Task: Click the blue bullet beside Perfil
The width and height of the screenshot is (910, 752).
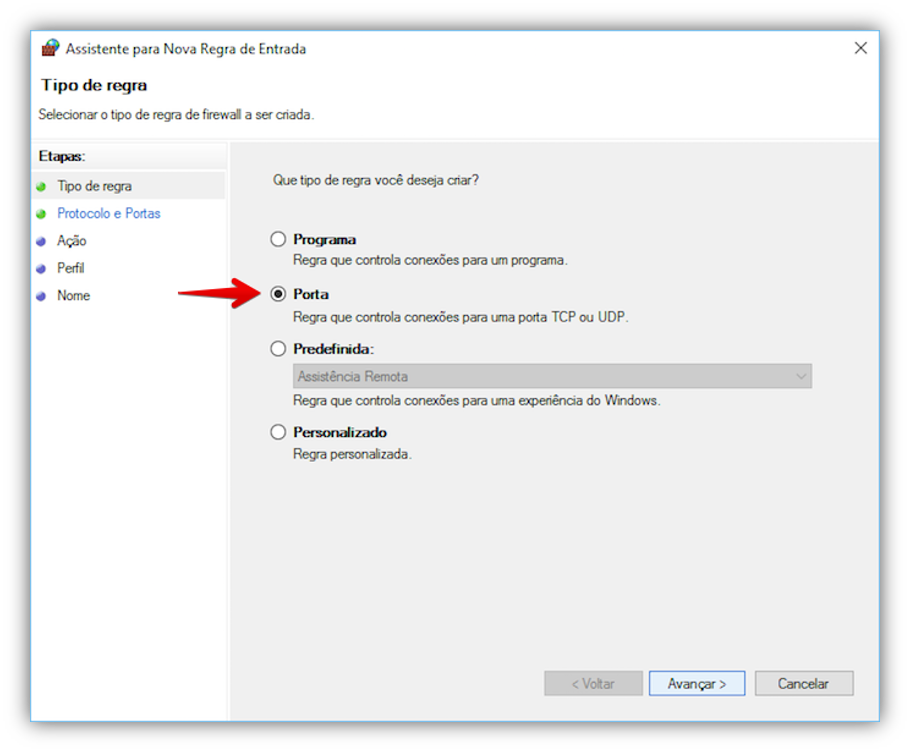Action: [x=41, y=269]
